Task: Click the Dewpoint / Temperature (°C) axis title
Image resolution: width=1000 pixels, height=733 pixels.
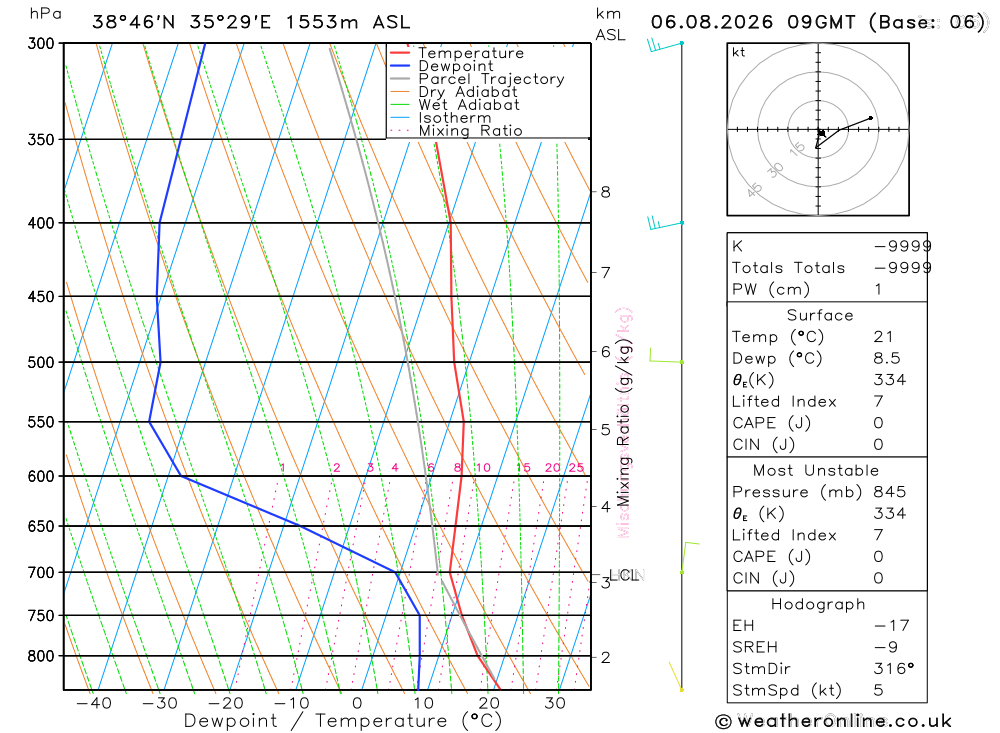Action: tap(343, 721)
